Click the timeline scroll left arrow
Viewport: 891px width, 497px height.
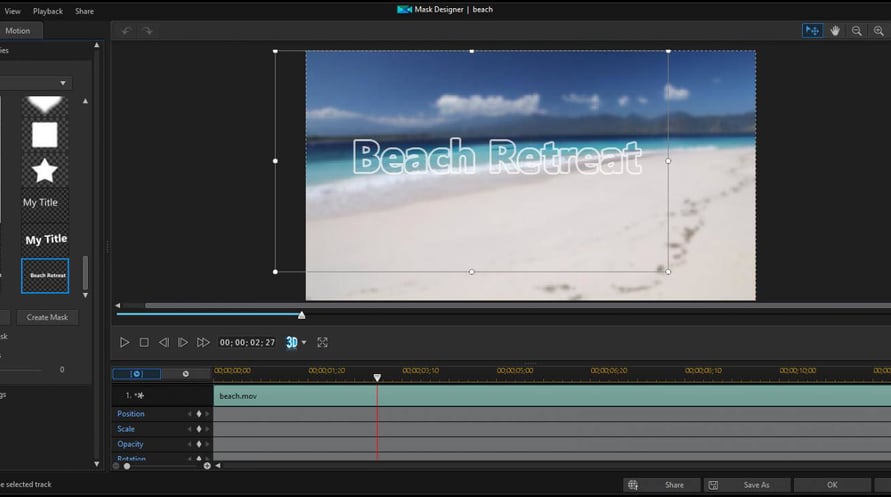coord(218,466)
